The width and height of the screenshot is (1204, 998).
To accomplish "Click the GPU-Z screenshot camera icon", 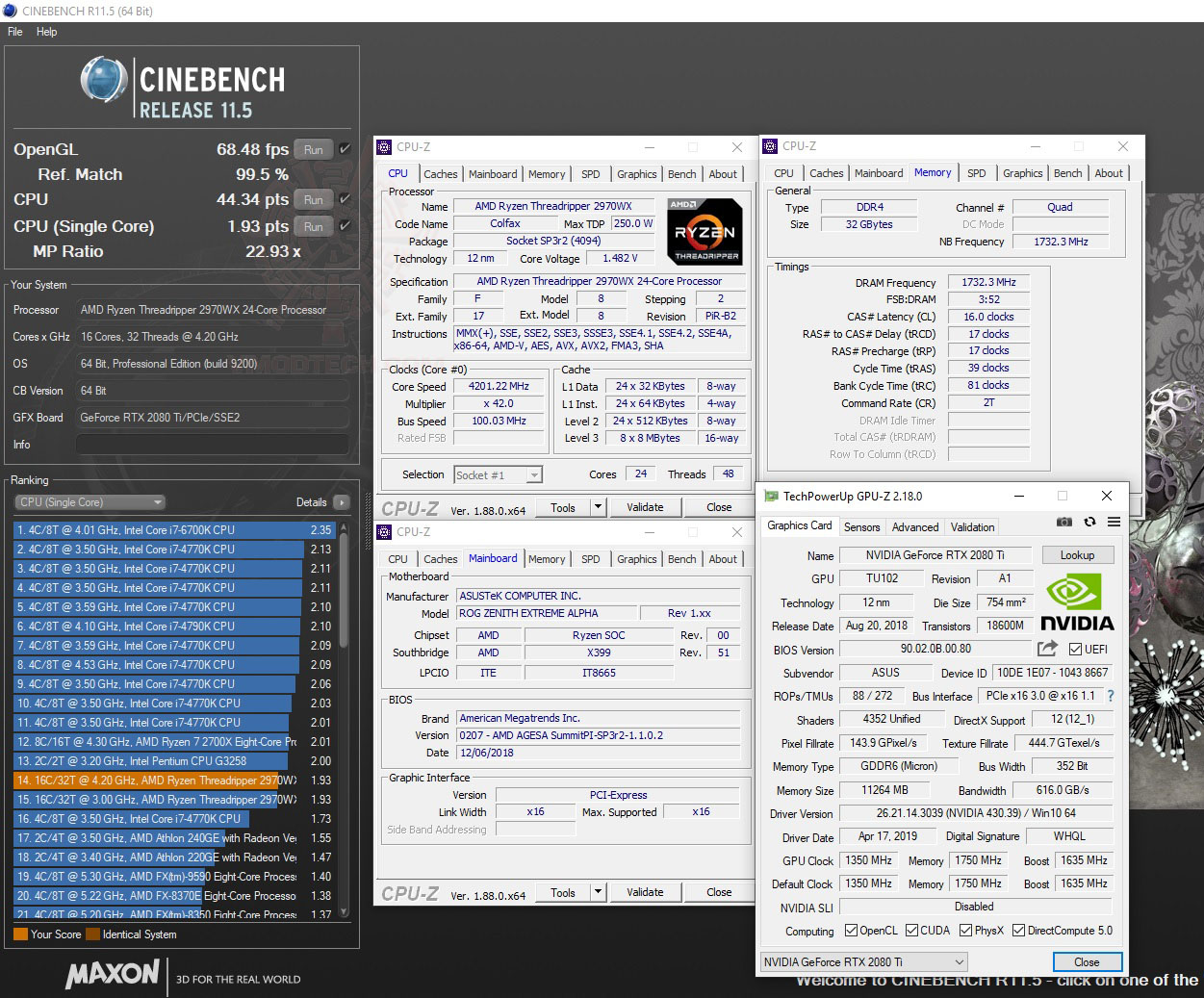I will tap(1063, 521).
